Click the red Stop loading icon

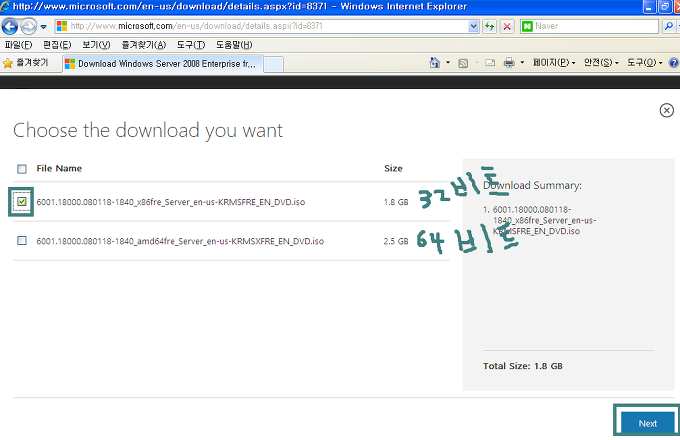(x=507, y=26)
